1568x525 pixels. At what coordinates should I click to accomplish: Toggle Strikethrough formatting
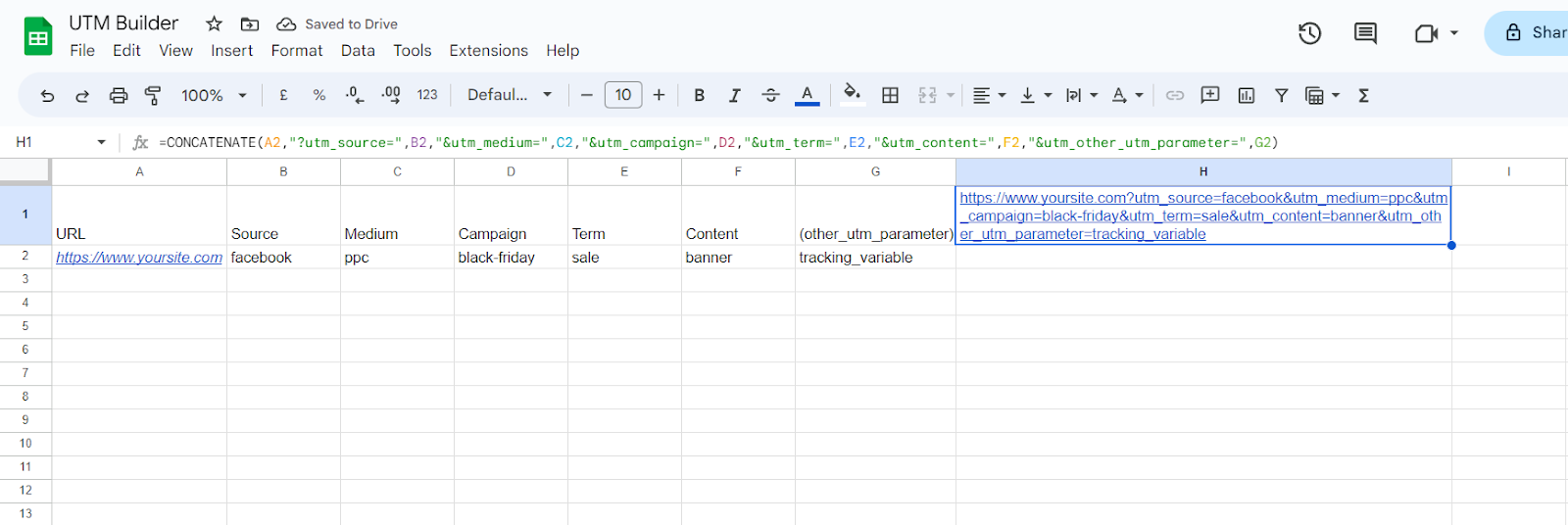[x=770, y=95]
